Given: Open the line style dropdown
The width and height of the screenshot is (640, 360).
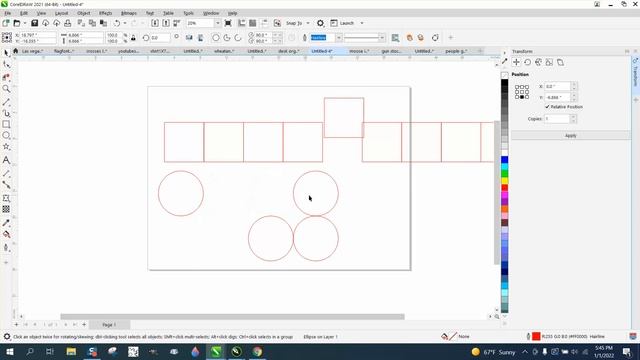Looking at the screenshot, I should (x=382, y=38).
